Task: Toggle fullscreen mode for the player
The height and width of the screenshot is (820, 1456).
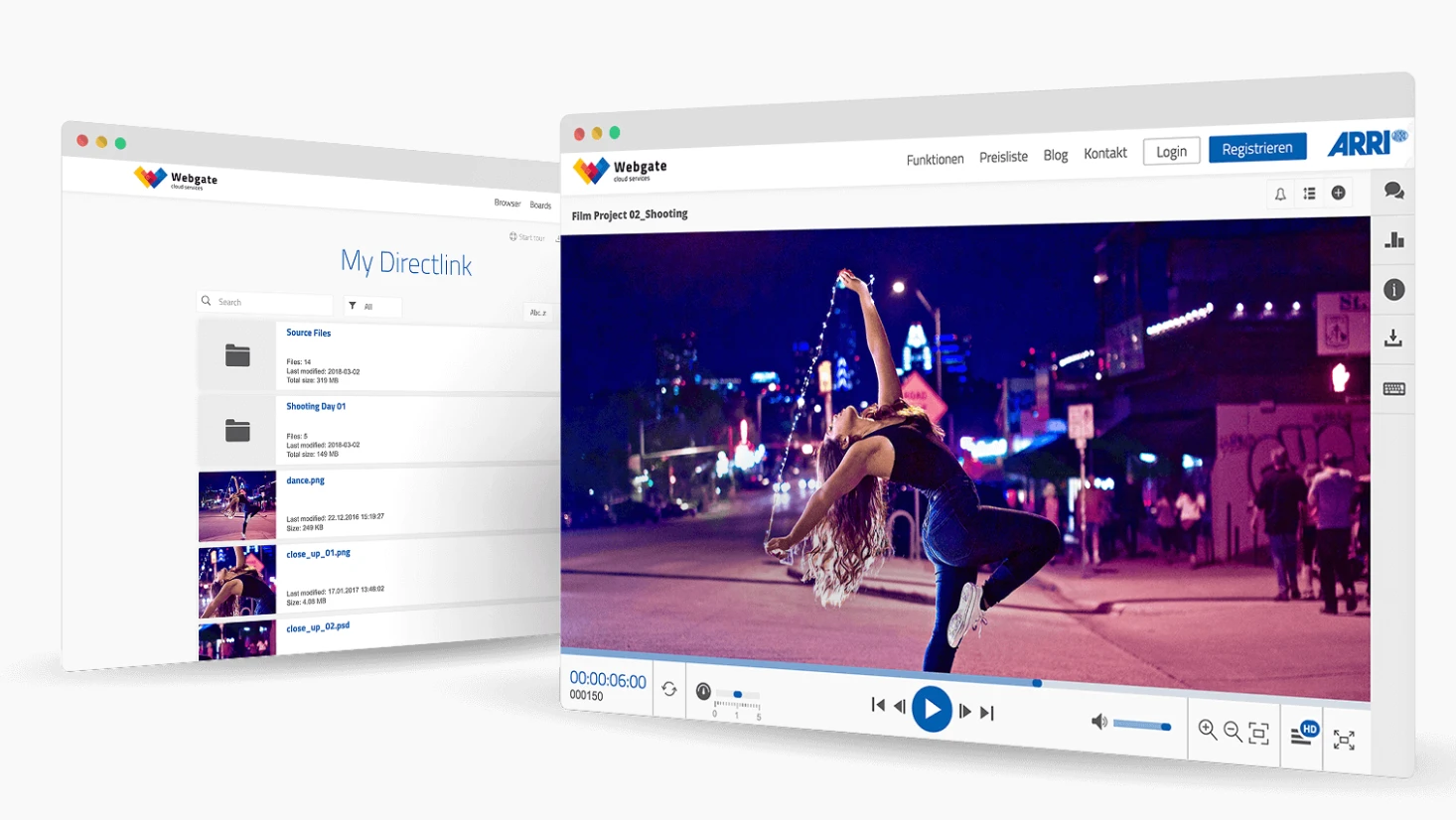Action: [1347, 740]
